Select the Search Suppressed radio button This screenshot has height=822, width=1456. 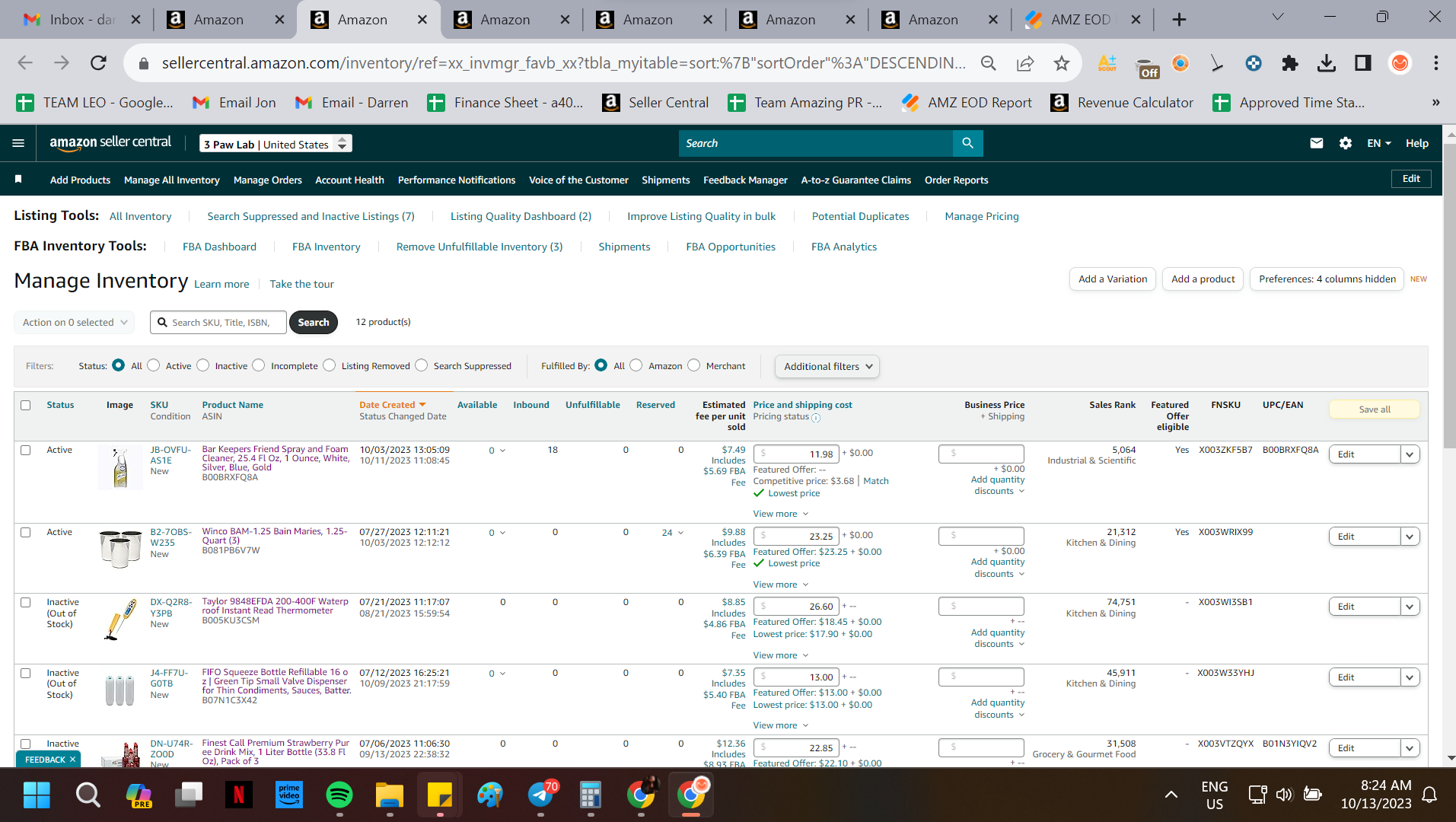tap(422, 365)
